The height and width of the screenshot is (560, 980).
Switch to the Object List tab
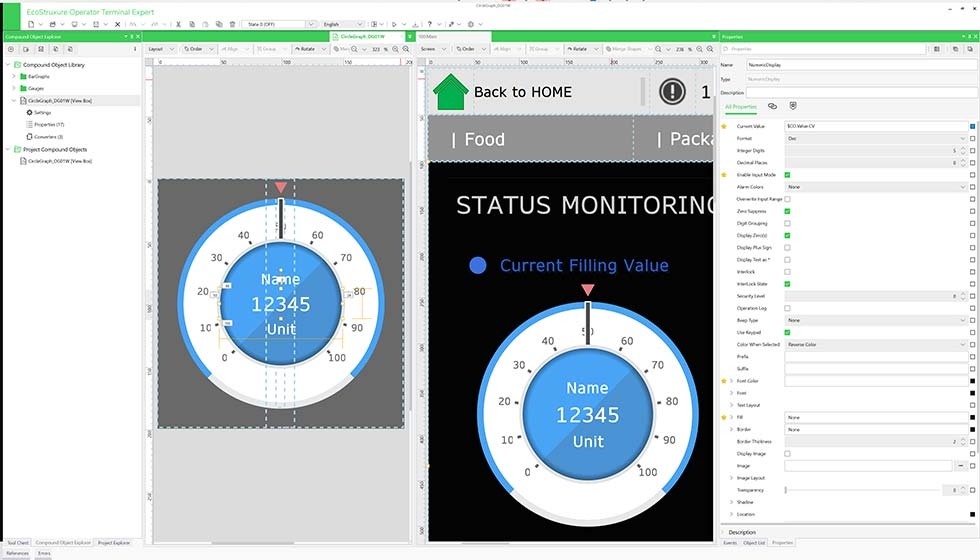click(754, 543)
